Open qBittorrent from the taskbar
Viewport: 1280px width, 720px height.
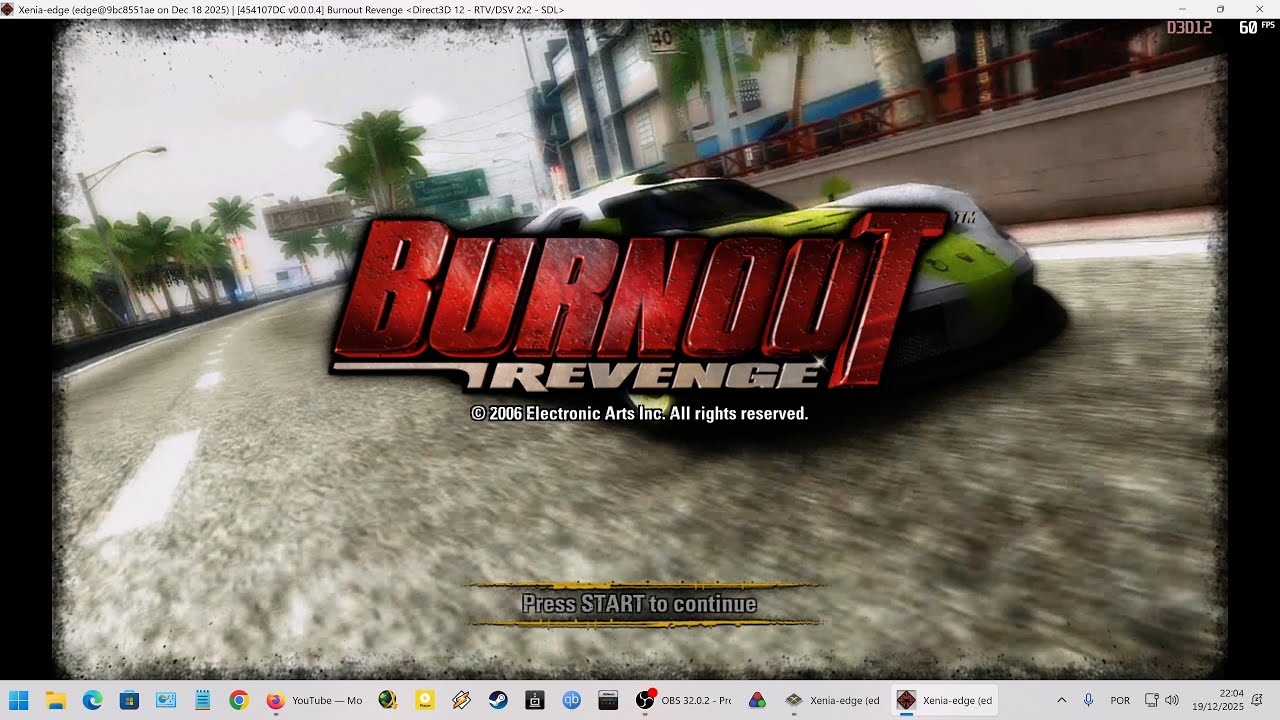[x=572, y=700]
